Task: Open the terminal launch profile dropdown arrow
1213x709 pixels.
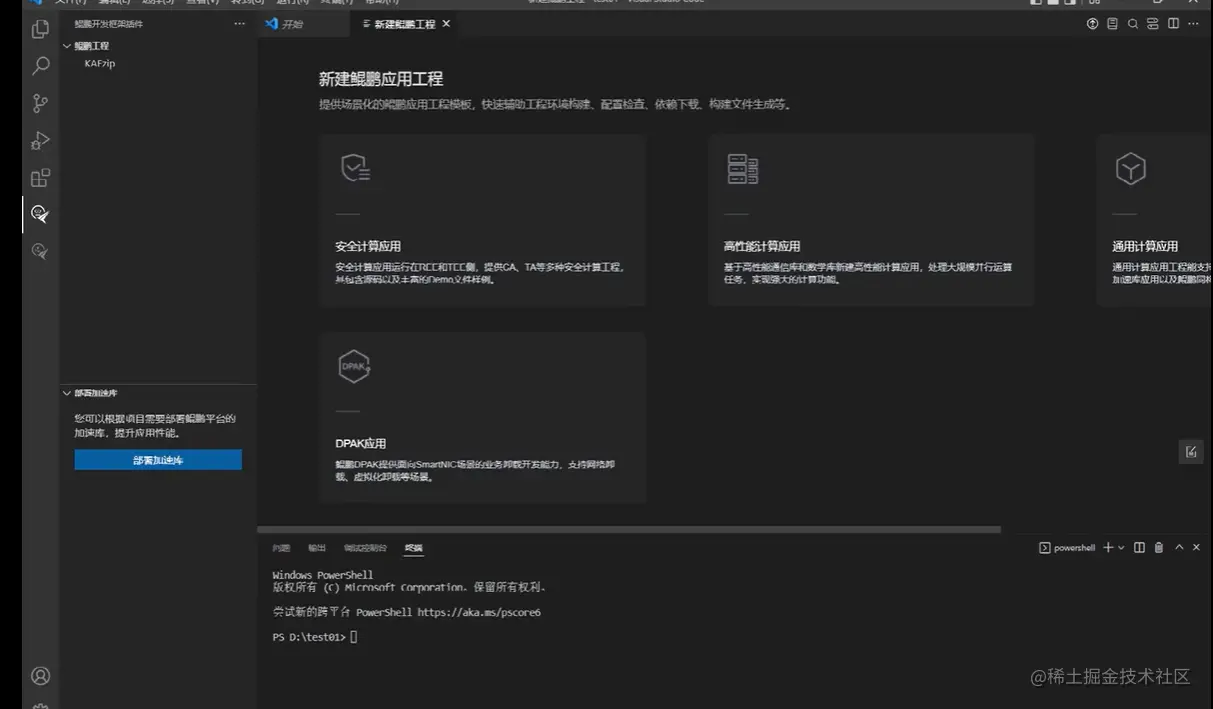Action: click(1121, 548)
